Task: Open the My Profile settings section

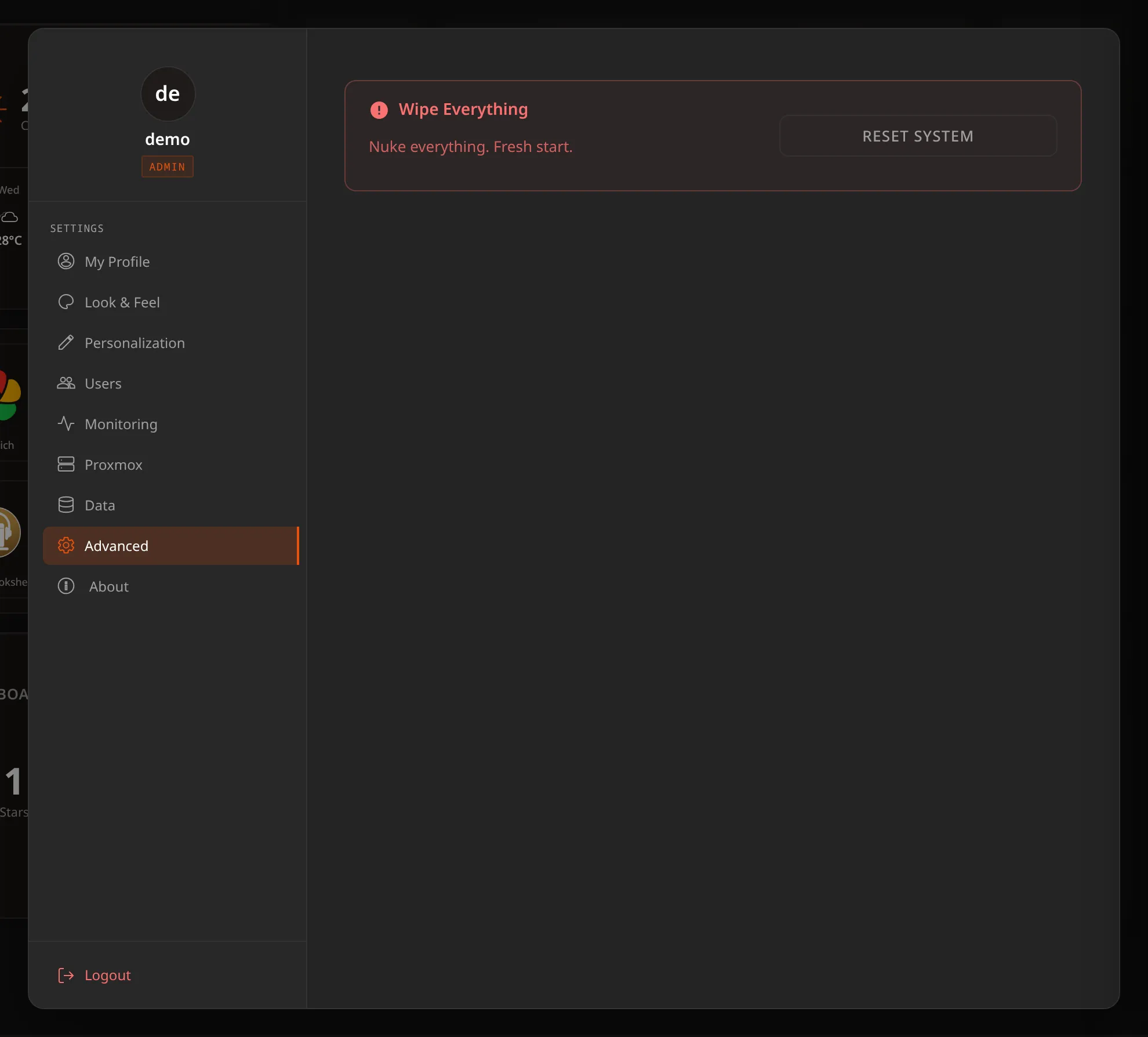Action: (171, 262)
